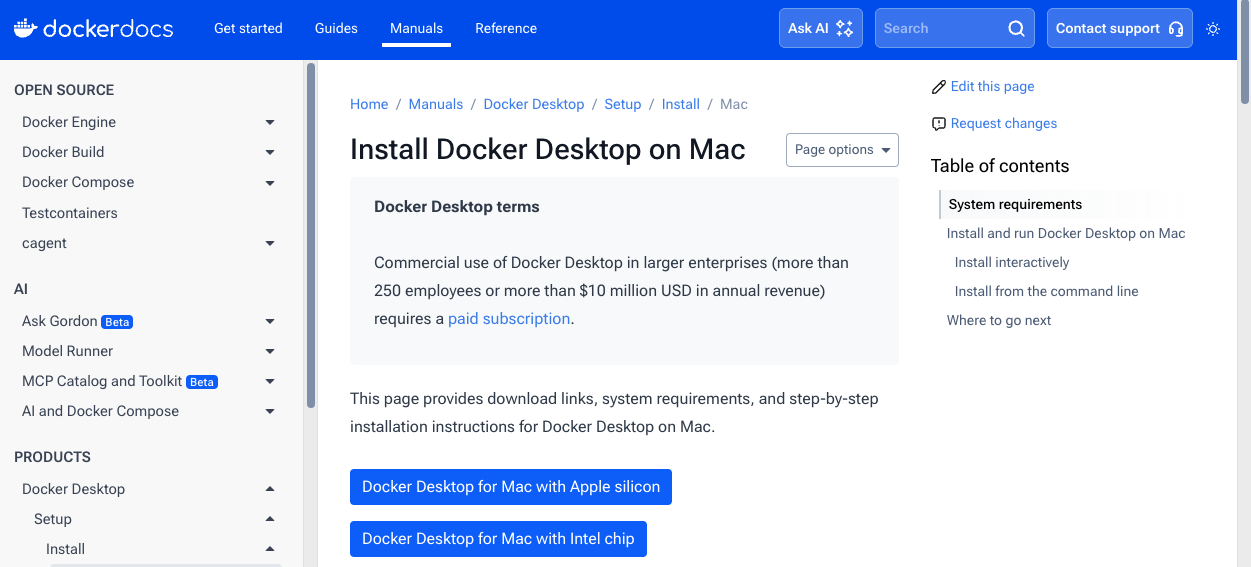The width and height of the screenshot is (1251, 567).
Task: Jump to Install interactively section
Action: tap(1012, 262)
